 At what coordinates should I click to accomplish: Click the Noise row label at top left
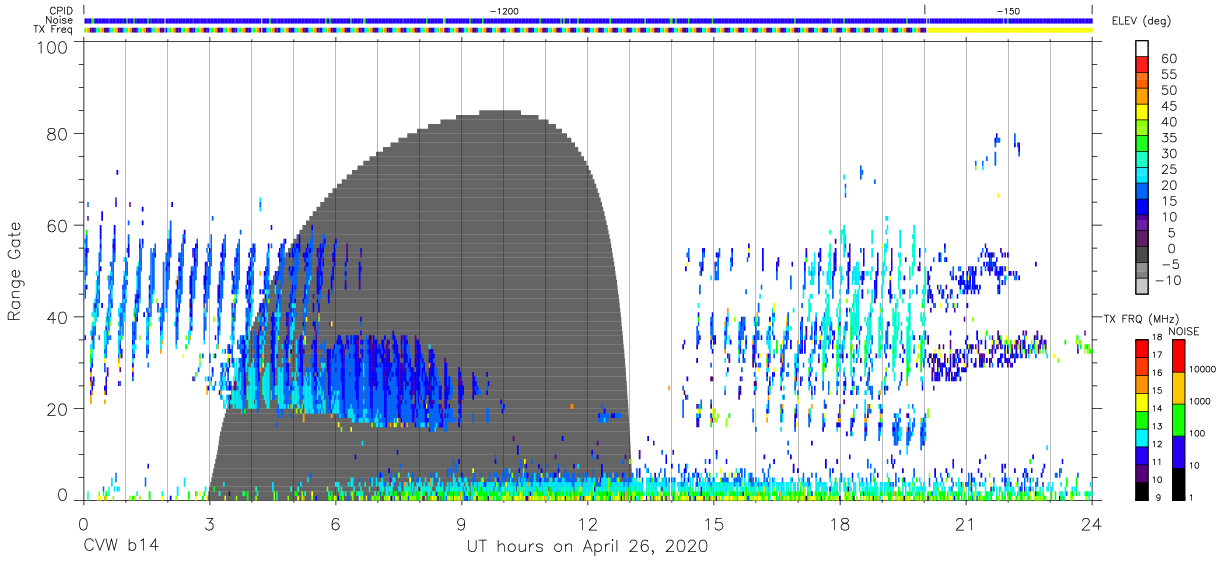tap(59, 20)
